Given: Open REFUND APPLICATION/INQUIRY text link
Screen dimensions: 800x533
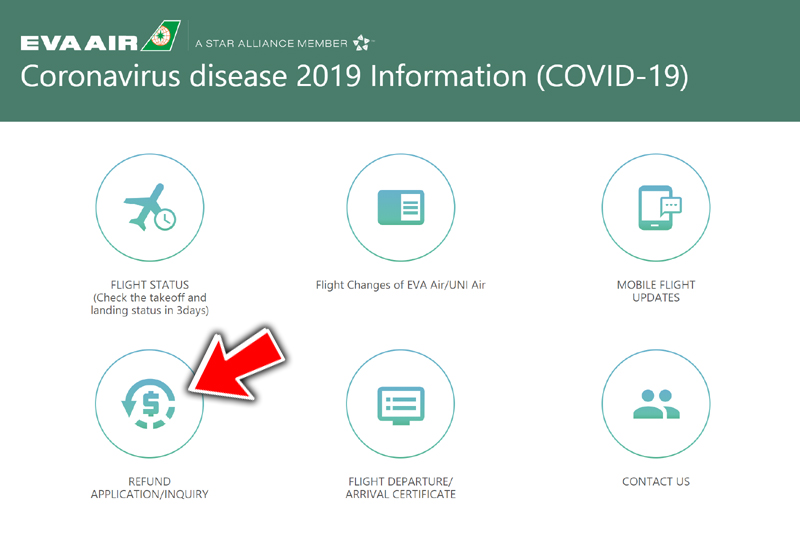Looking at the screenshot, I should pyautogui.click(x=149, y=488).
